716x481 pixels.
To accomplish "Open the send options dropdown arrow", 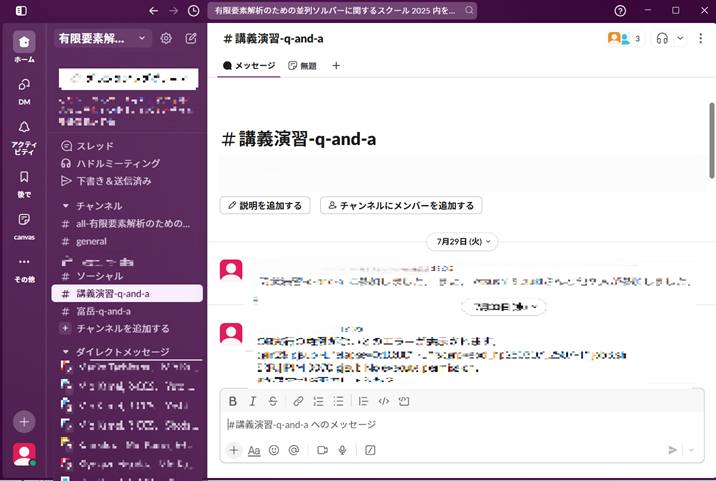I will click(x=690, y=450).
